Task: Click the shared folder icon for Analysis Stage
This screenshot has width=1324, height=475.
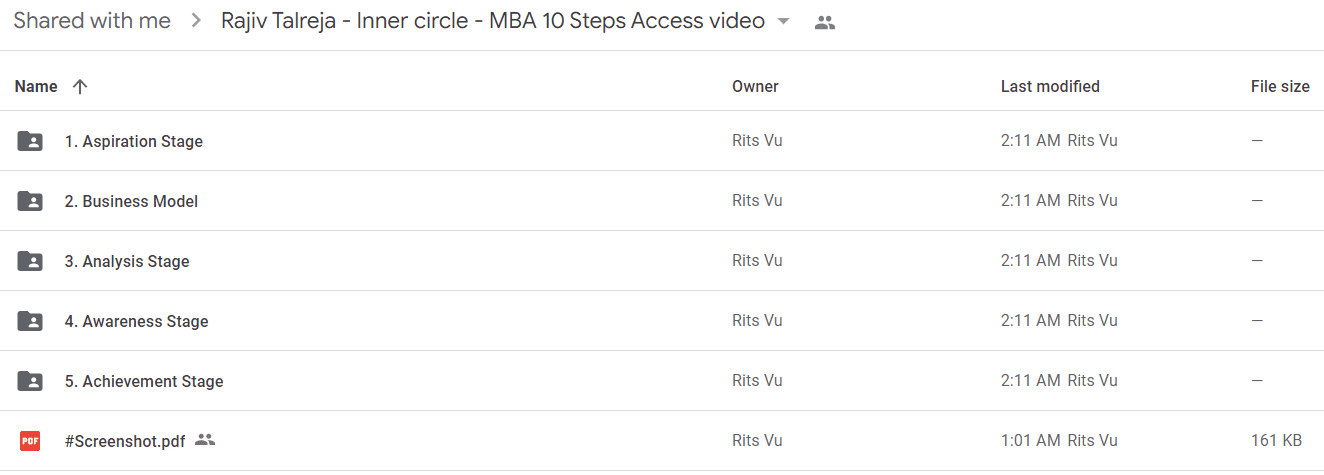Action: click(30, 261)
